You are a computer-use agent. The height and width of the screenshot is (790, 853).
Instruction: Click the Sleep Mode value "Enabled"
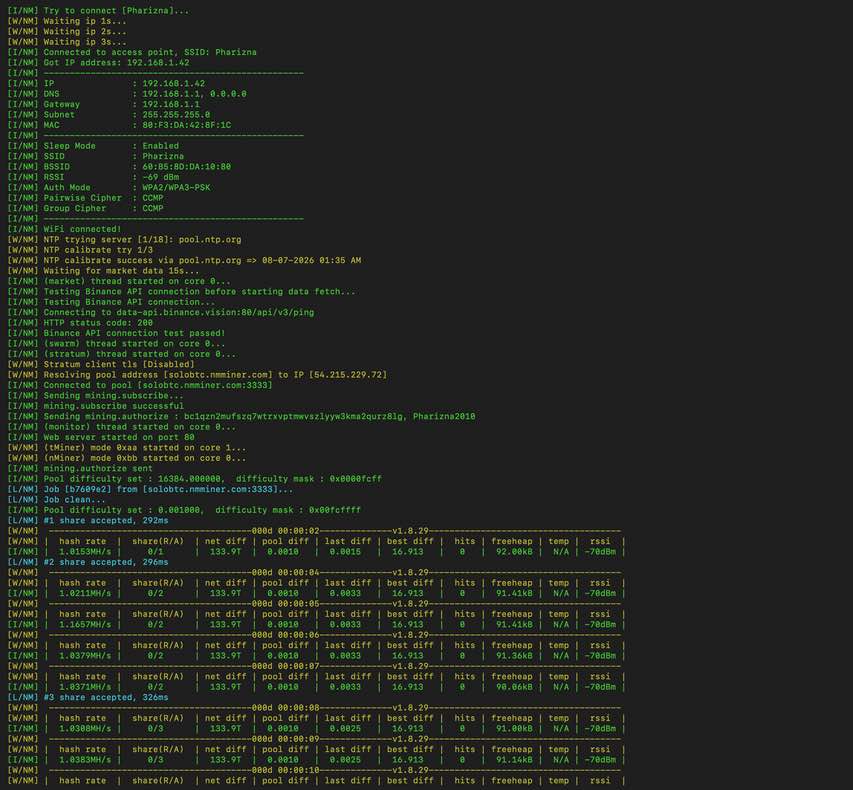tap(160, 146)
